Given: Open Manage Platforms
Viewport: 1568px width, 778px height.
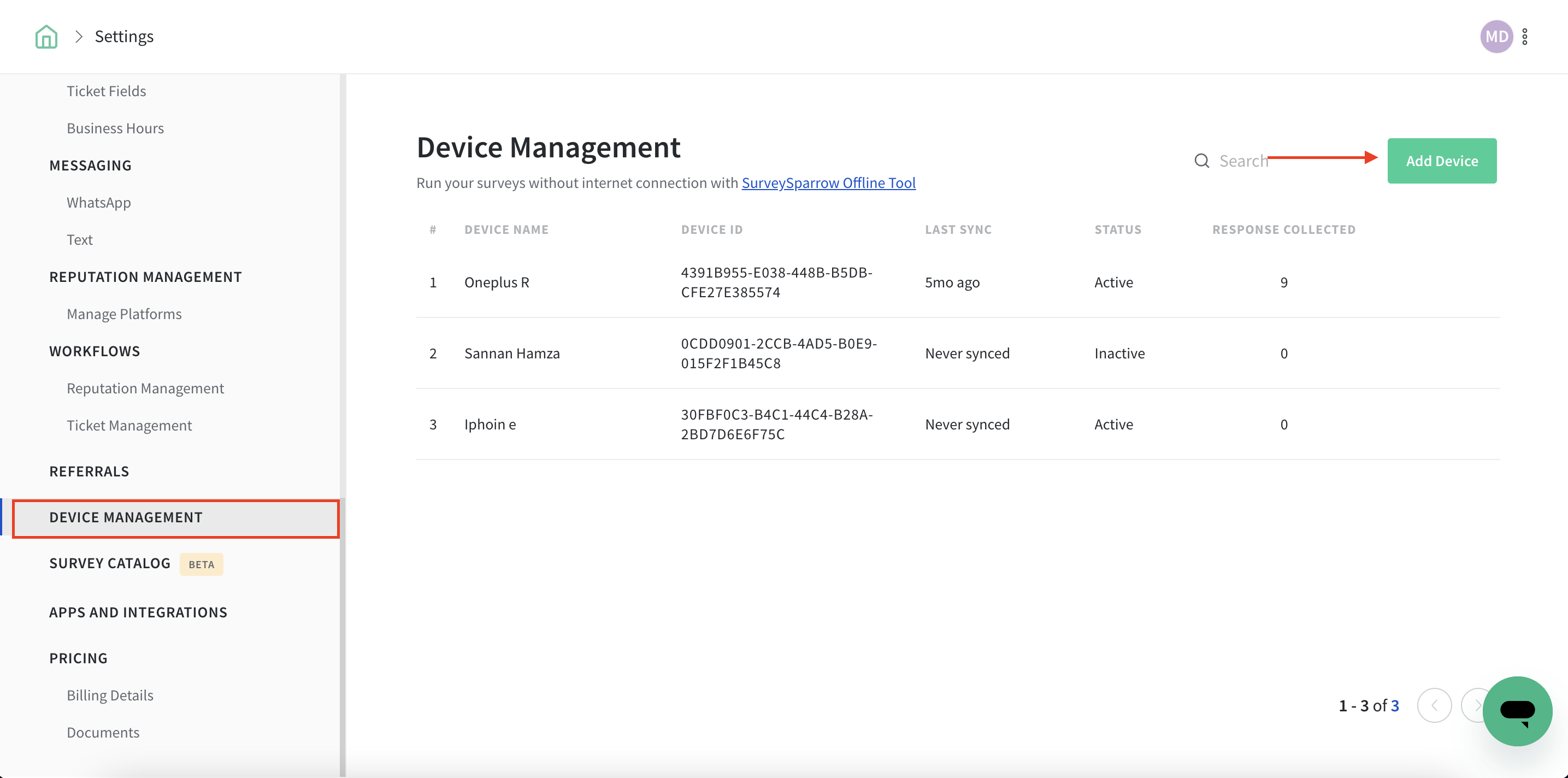Looking at the screenshot, I should 124,314.
